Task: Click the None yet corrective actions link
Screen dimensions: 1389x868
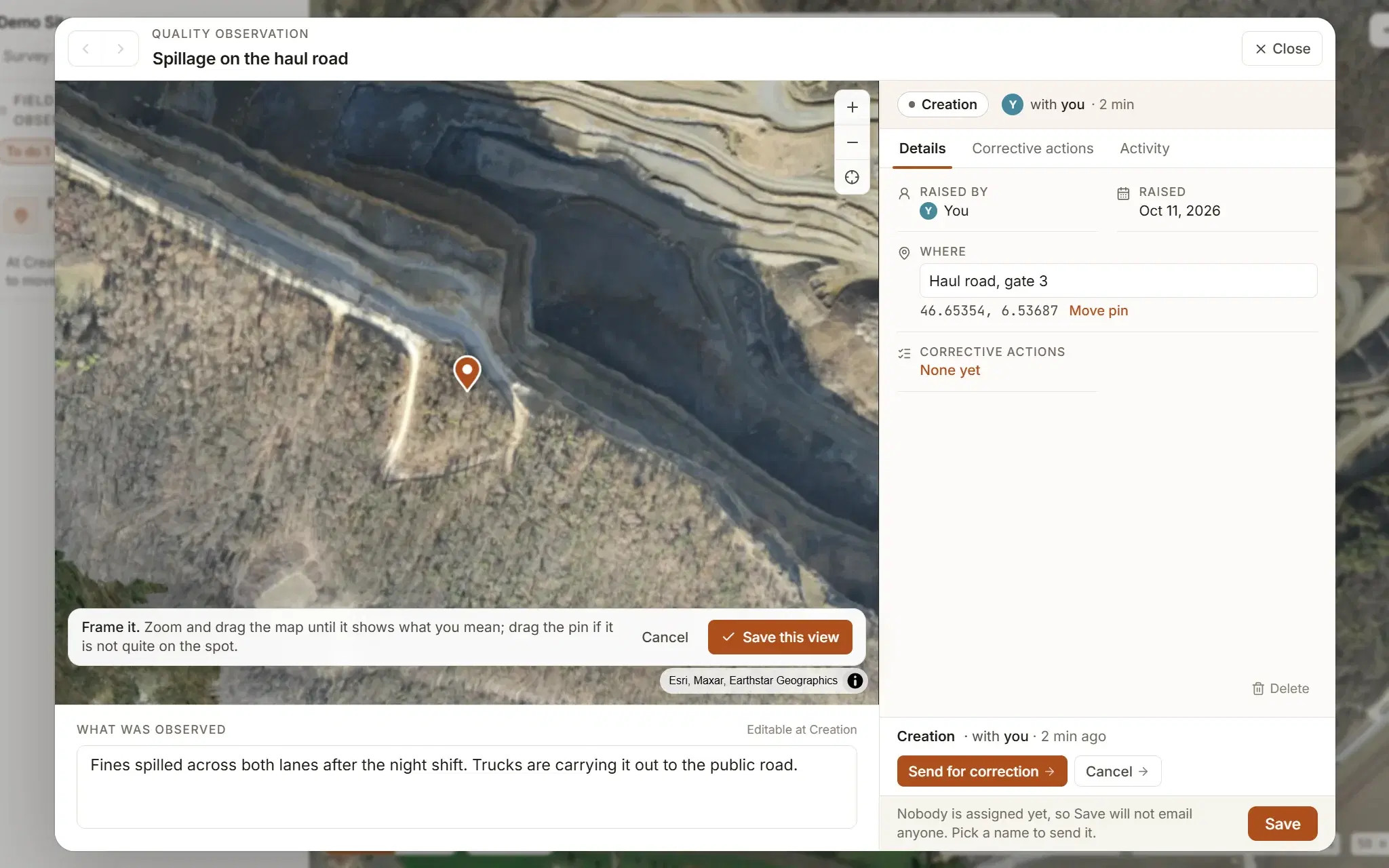Action: coord(950,370)
